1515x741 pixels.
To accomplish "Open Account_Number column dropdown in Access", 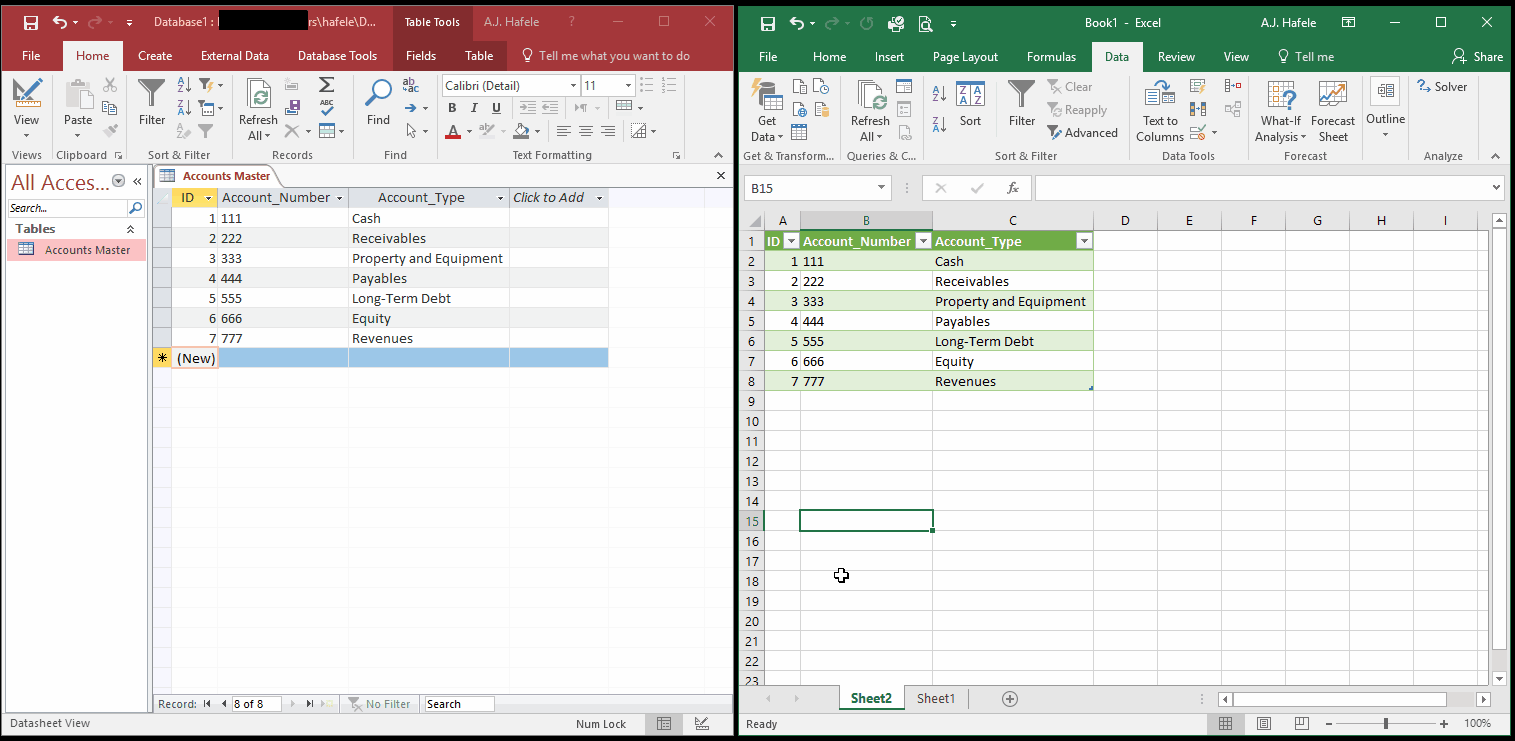I will click(340, 198).
